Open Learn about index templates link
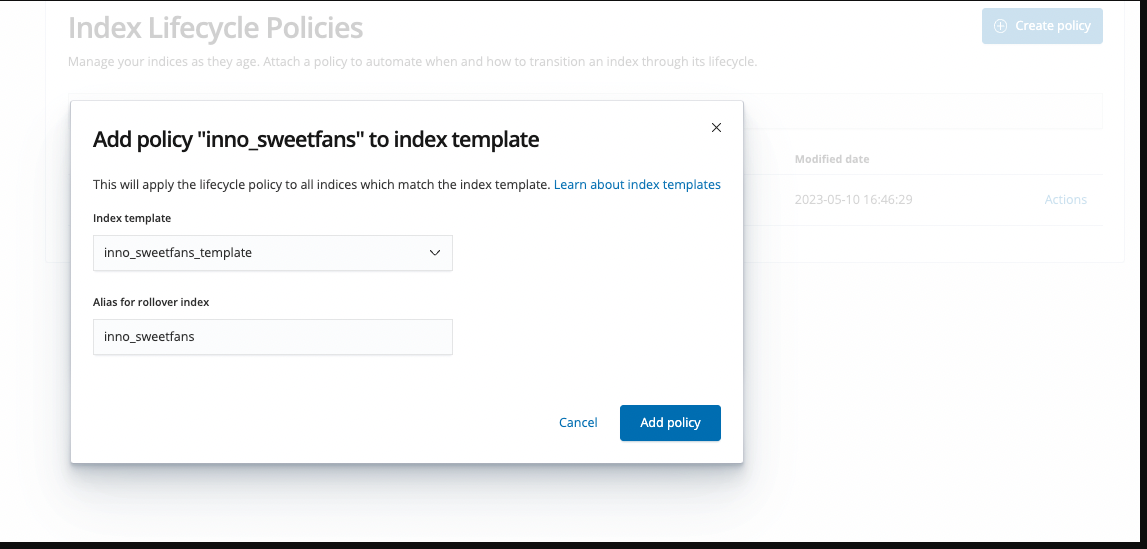The height and width of the screenshot is (549, 1147). [637, 185]
